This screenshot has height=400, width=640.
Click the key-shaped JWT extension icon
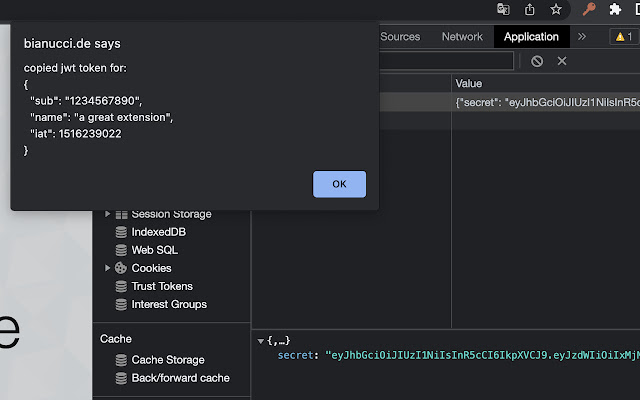[590, 9]
